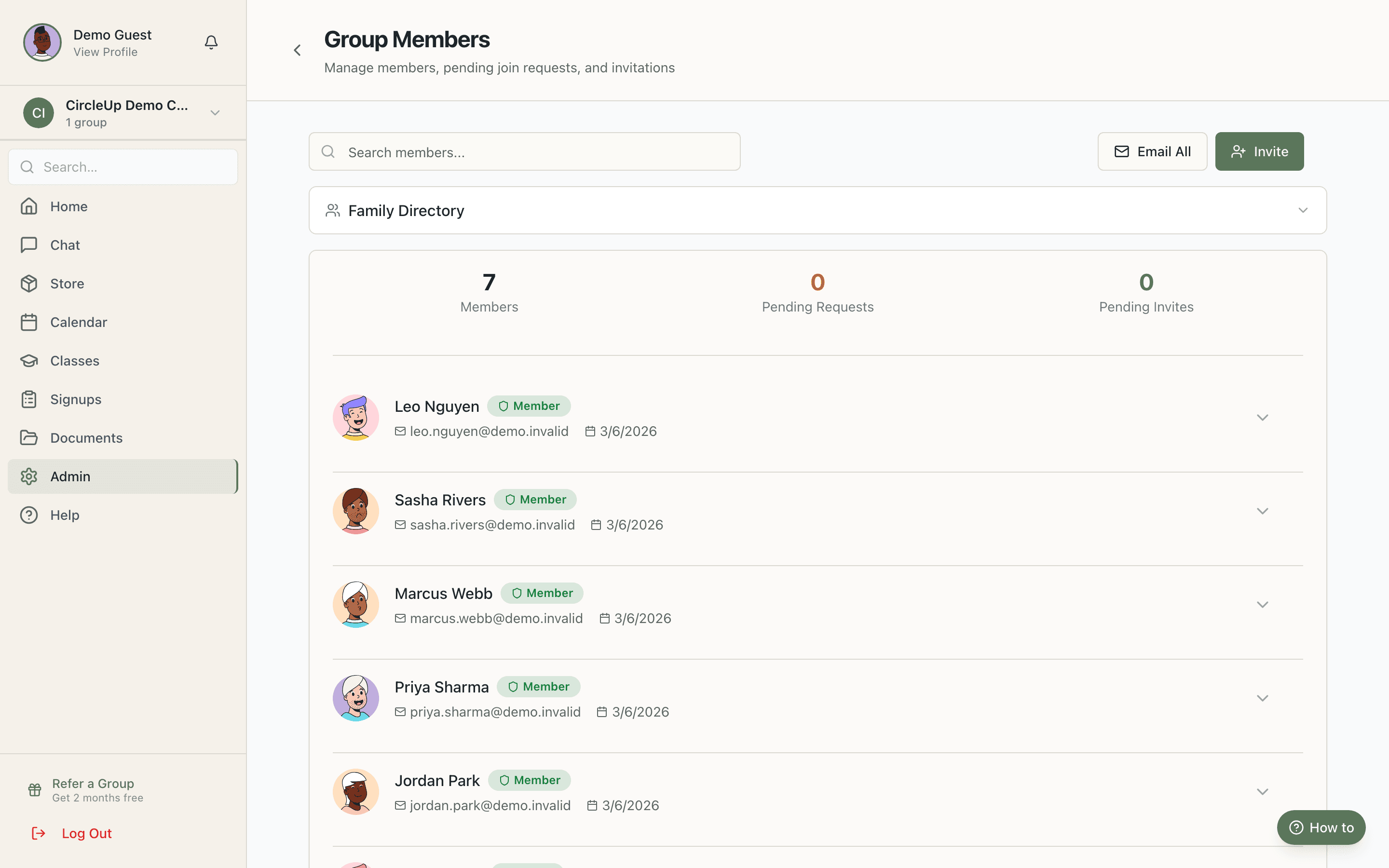Open Signups in the sidebar

pos(123,399)
